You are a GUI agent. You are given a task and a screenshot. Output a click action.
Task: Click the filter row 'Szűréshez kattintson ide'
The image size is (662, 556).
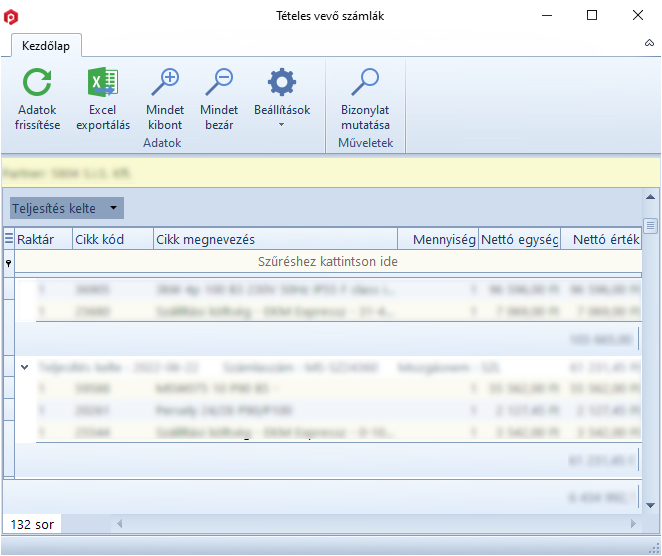tap(329, 261)
